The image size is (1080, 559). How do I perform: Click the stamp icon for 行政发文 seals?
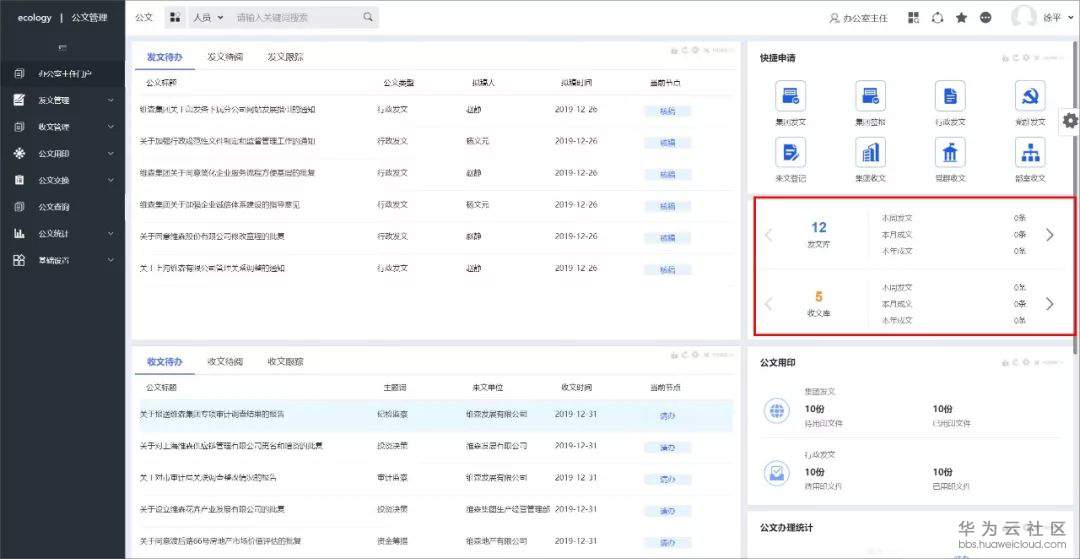[x=777, y=473]
